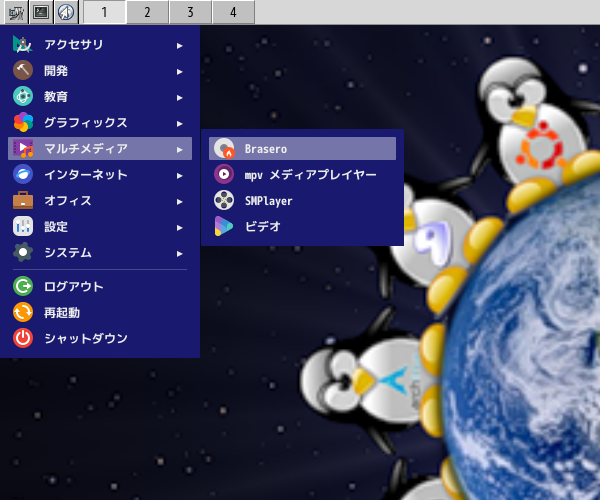The width and height of the screenshot is (600, 500).
Task: Click the Brasero disc icon
Action: [224, 148]
